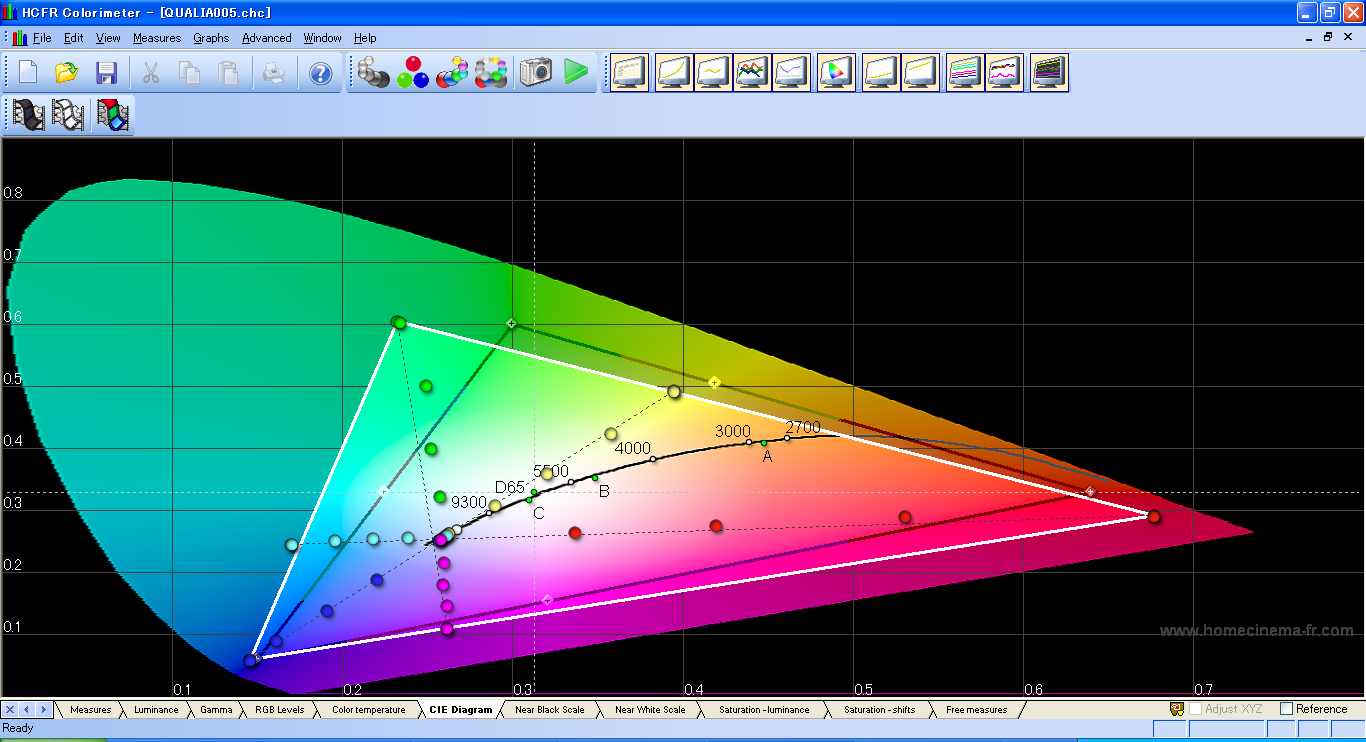Start continuous measures with green play arrow
The width and height of the screenshot is (1366, 742).
575,72
